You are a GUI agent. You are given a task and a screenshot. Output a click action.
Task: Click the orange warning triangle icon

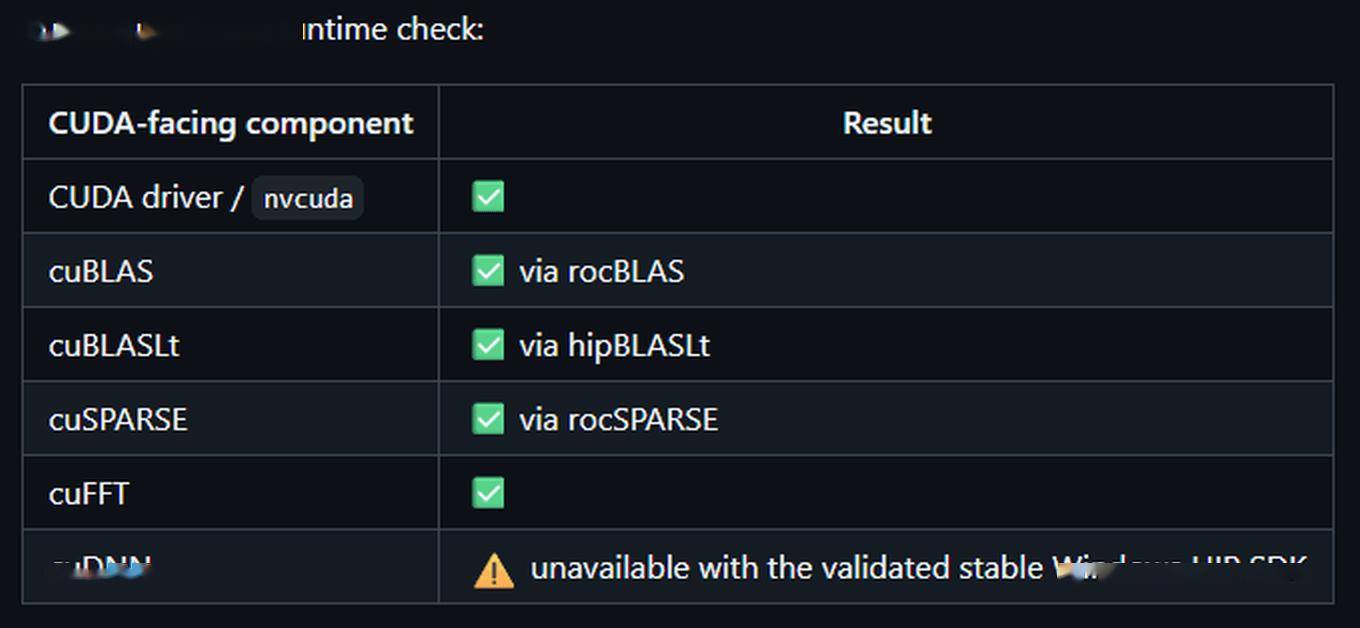pos(493,569)
